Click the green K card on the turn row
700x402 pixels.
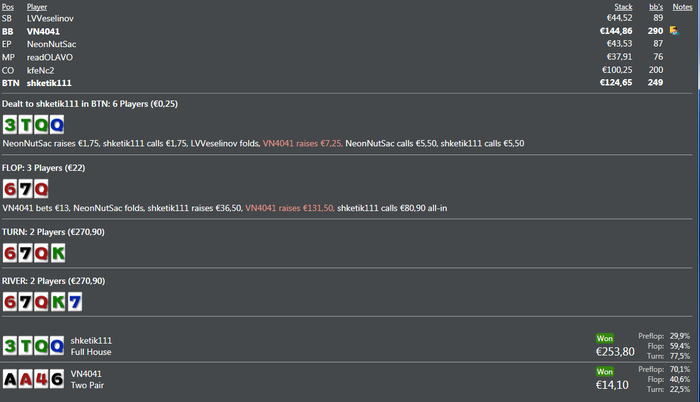click(56, 253)
